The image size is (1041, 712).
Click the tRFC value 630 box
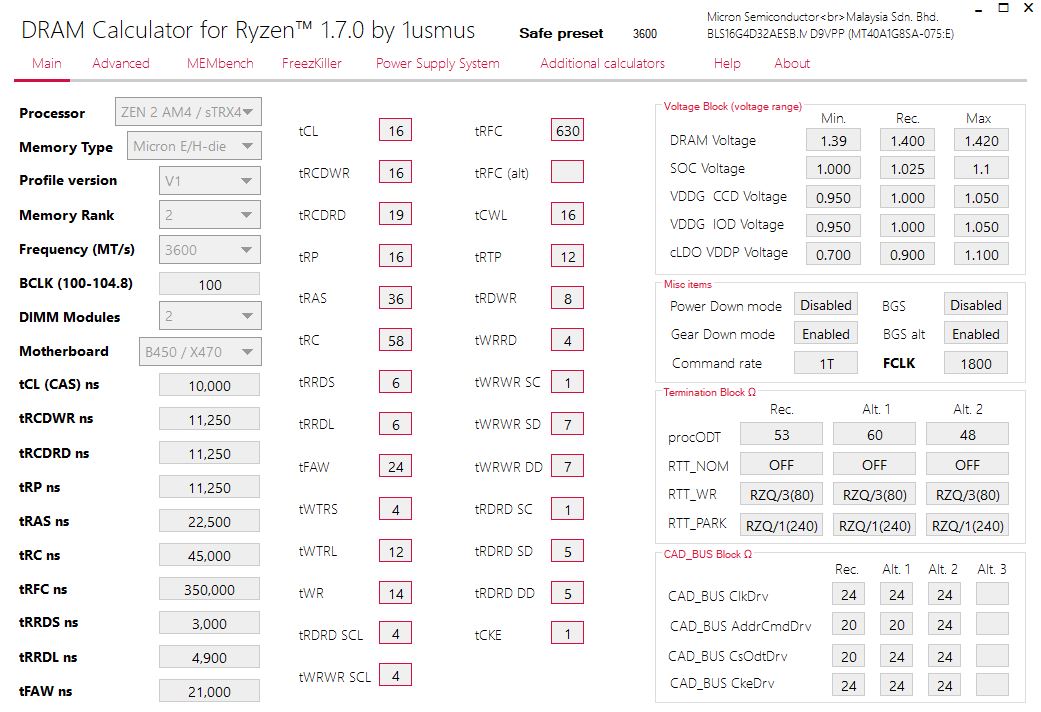568,130
